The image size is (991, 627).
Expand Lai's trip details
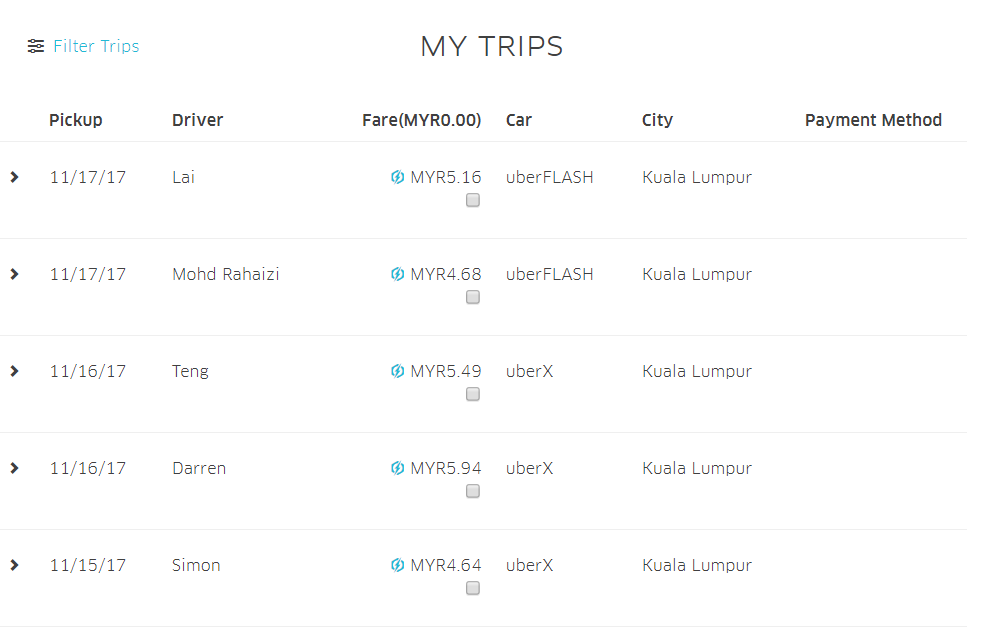pos(14,177)
